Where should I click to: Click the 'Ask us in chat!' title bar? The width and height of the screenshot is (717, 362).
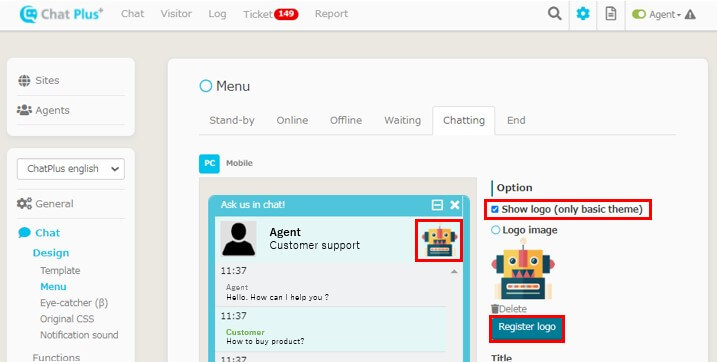339,205
